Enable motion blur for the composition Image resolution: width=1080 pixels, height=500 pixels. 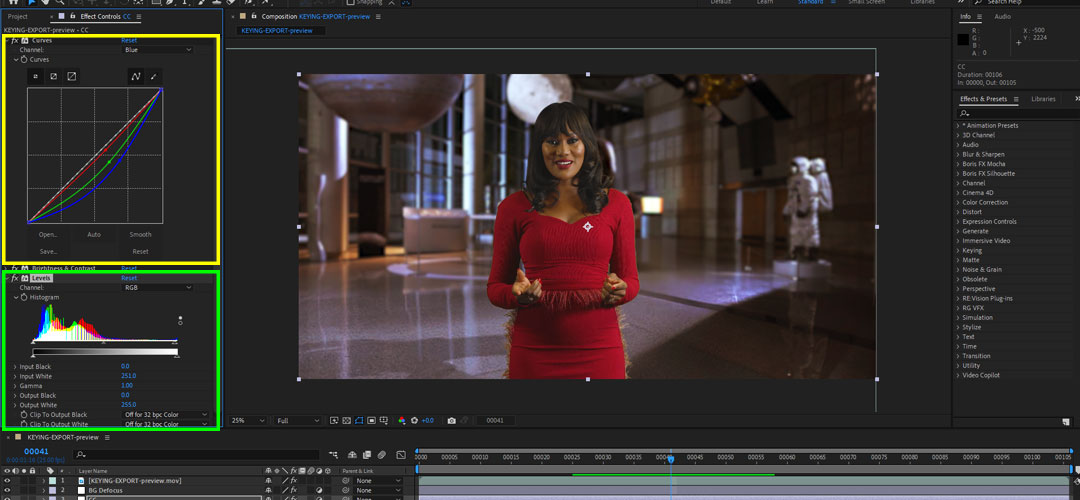[382, 455]
